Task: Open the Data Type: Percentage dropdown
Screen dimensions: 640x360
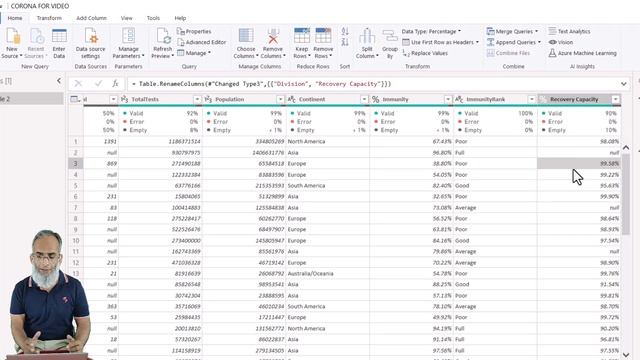Action: [x=431, y=31]
